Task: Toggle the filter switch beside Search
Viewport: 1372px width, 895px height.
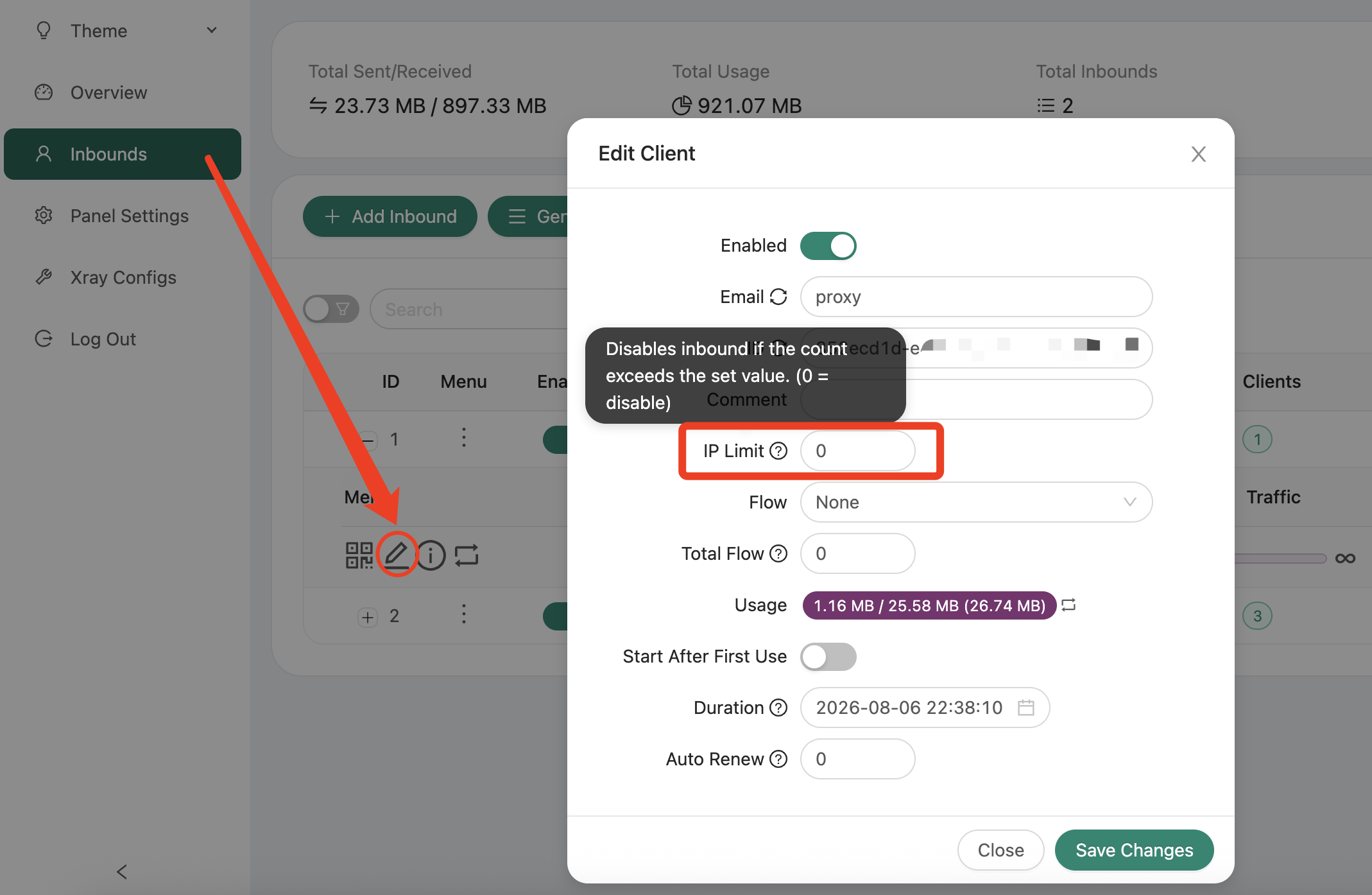Action: coord(330,309)
